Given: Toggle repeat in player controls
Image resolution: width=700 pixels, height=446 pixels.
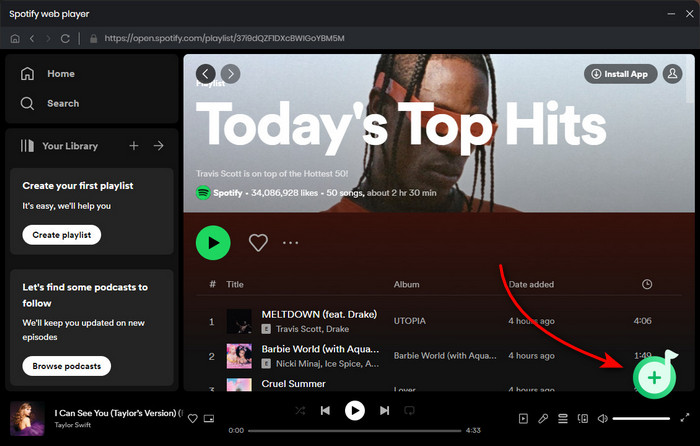Looking at the screenshot, I should 409,410.
